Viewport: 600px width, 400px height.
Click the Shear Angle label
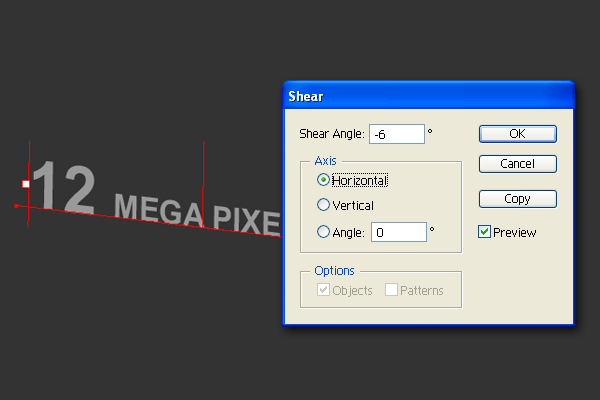[x=332, y=134]
